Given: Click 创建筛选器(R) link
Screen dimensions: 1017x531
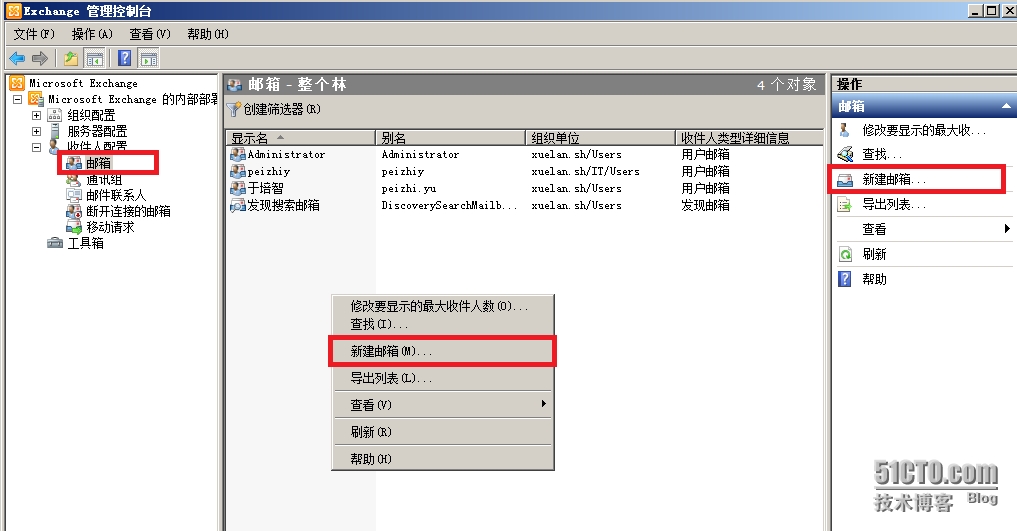Looking at the screenshot, I should (x=282, y=109).
